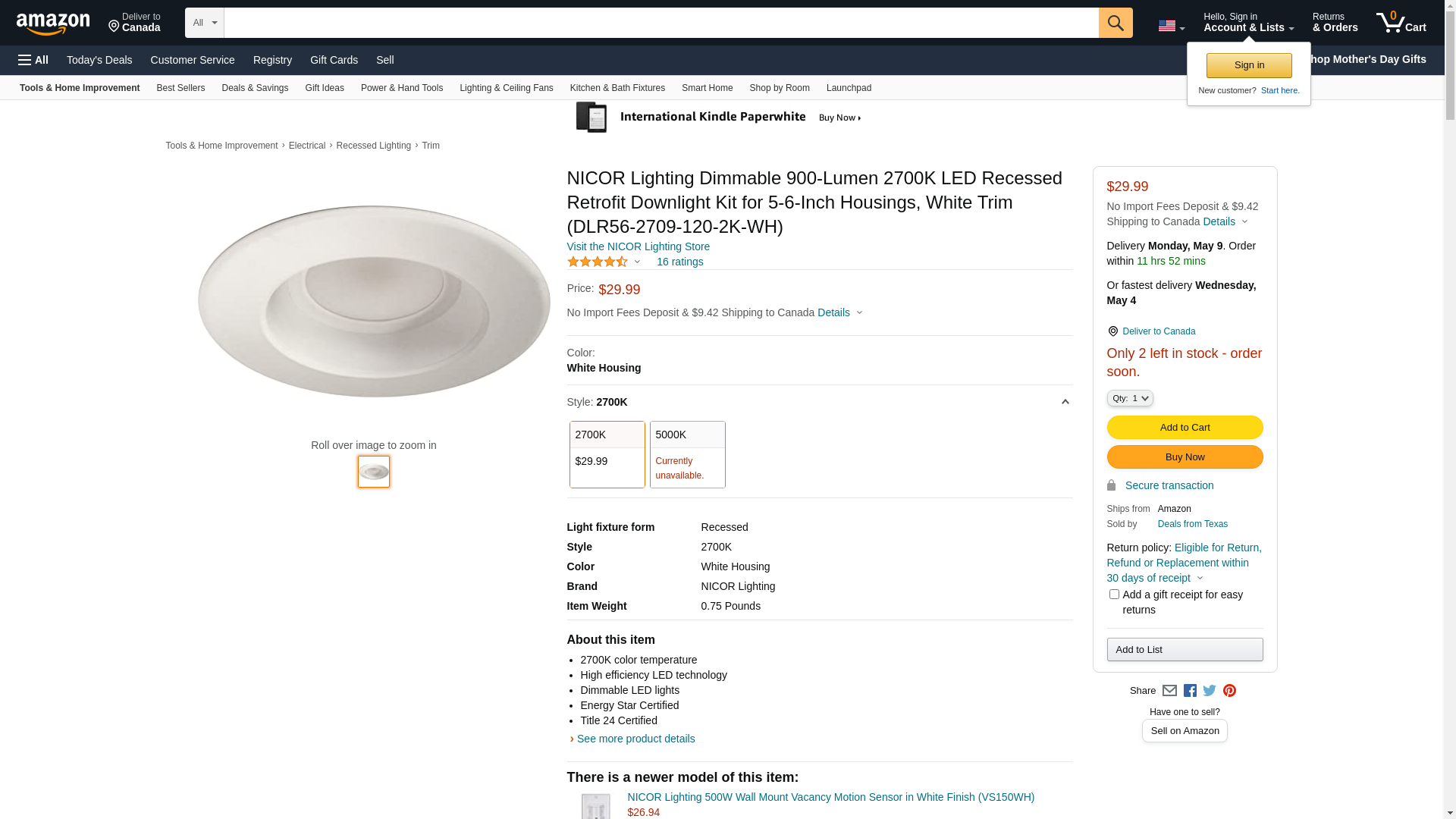Collapse the Style options chevron
The height and width of the screenshot is (819, 1456).
tap(1065, 402)
